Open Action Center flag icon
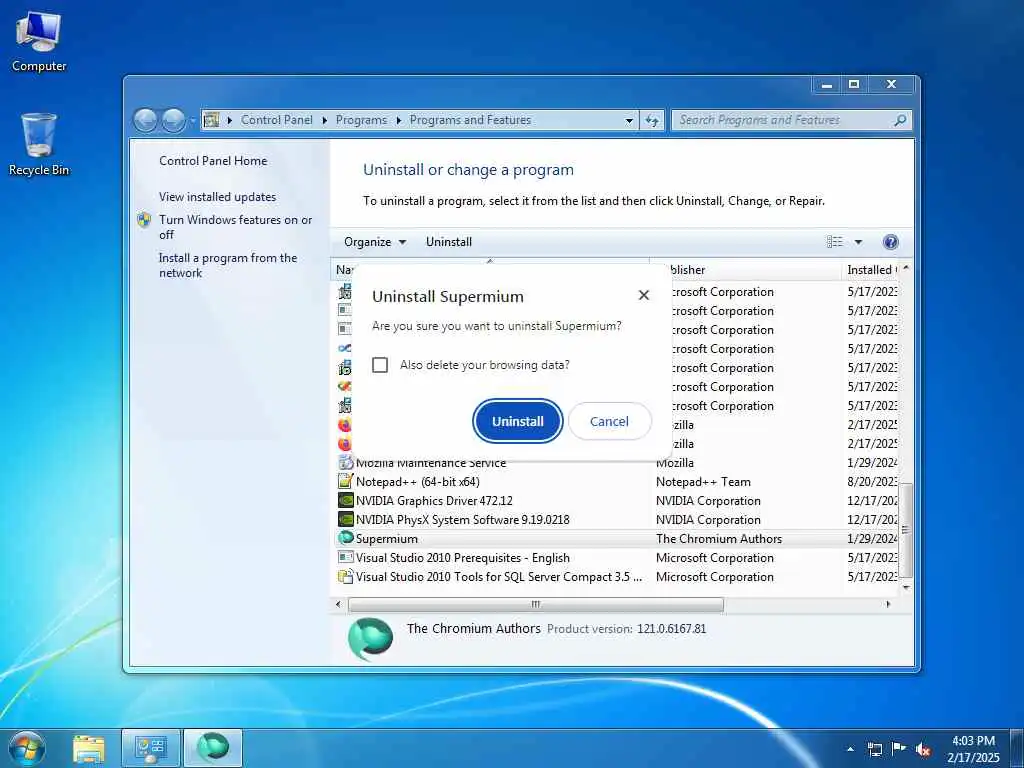The image size is (1024, 768). [899, 749]
